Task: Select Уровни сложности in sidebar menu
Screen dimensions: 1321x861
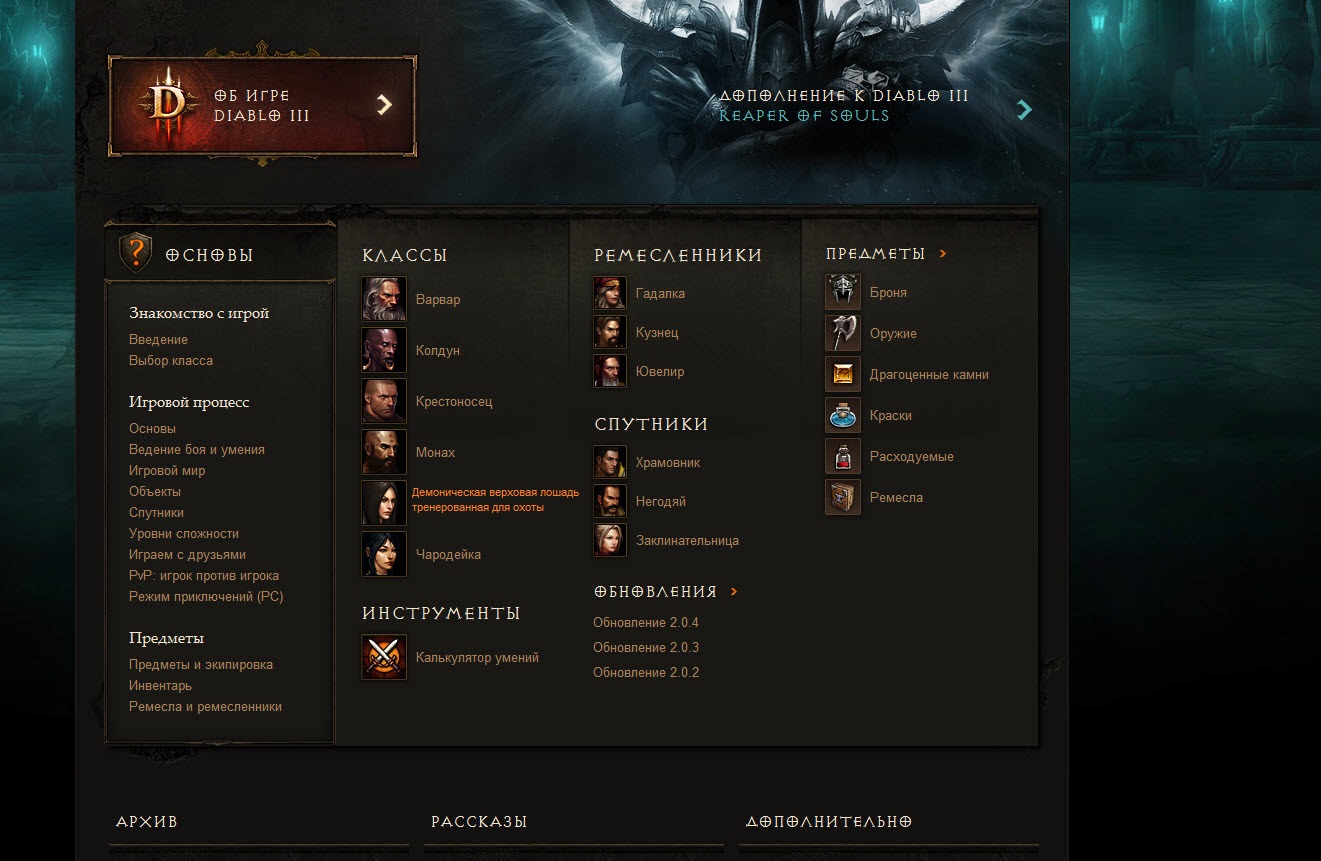Action: pos(184,534)
